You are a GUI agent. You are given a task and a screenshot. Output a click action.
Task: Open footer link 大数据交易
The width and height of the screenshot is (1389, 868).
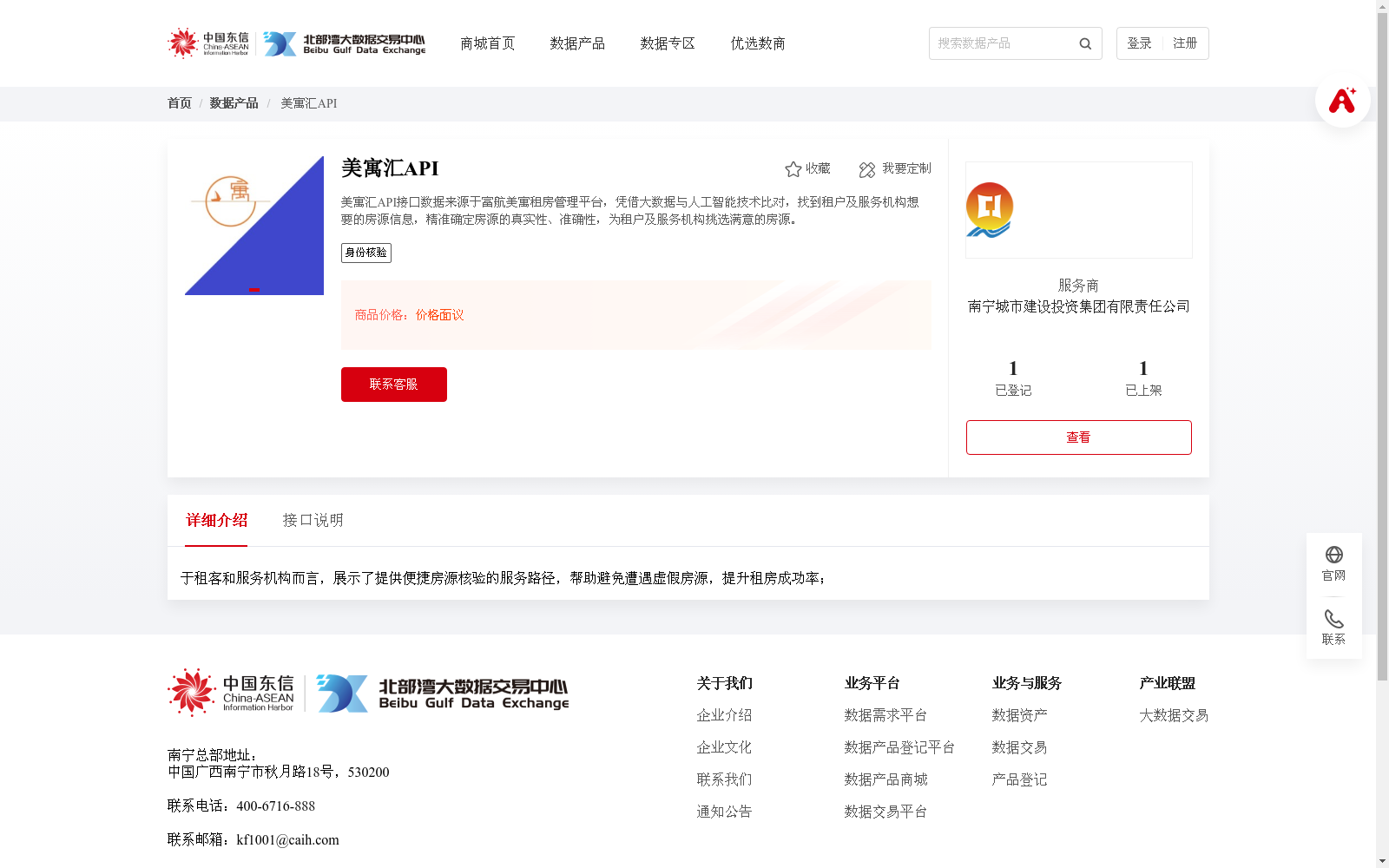[1174, 715]
